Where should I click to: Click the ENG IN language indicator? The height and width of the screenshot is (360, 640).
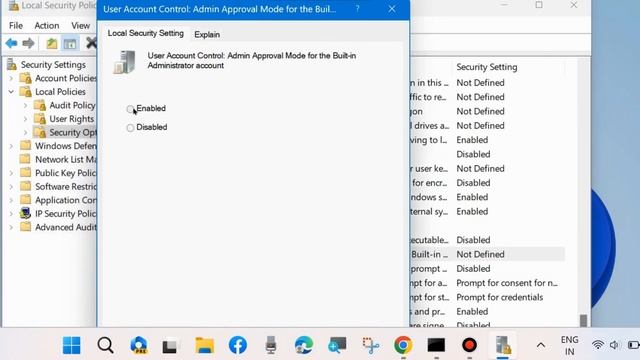point(569,345)
